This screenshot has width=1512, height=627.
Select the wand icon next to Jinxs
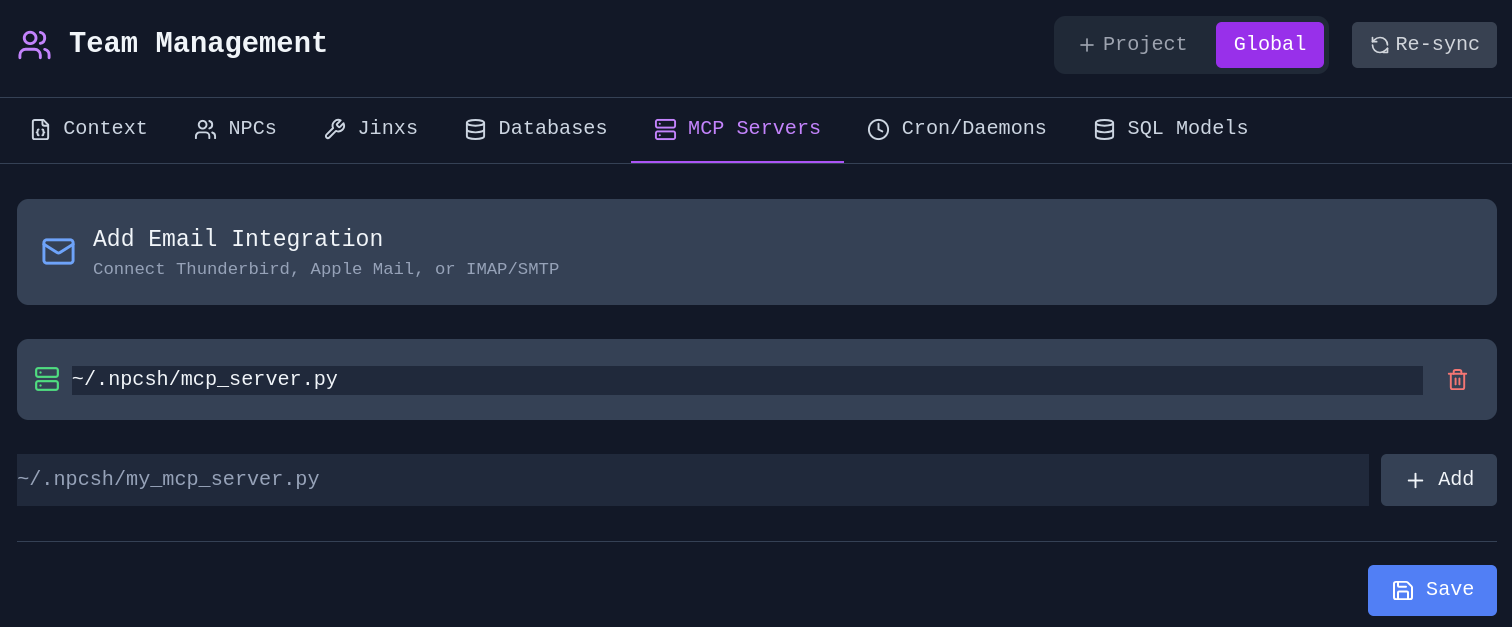[x=335, y=129]
